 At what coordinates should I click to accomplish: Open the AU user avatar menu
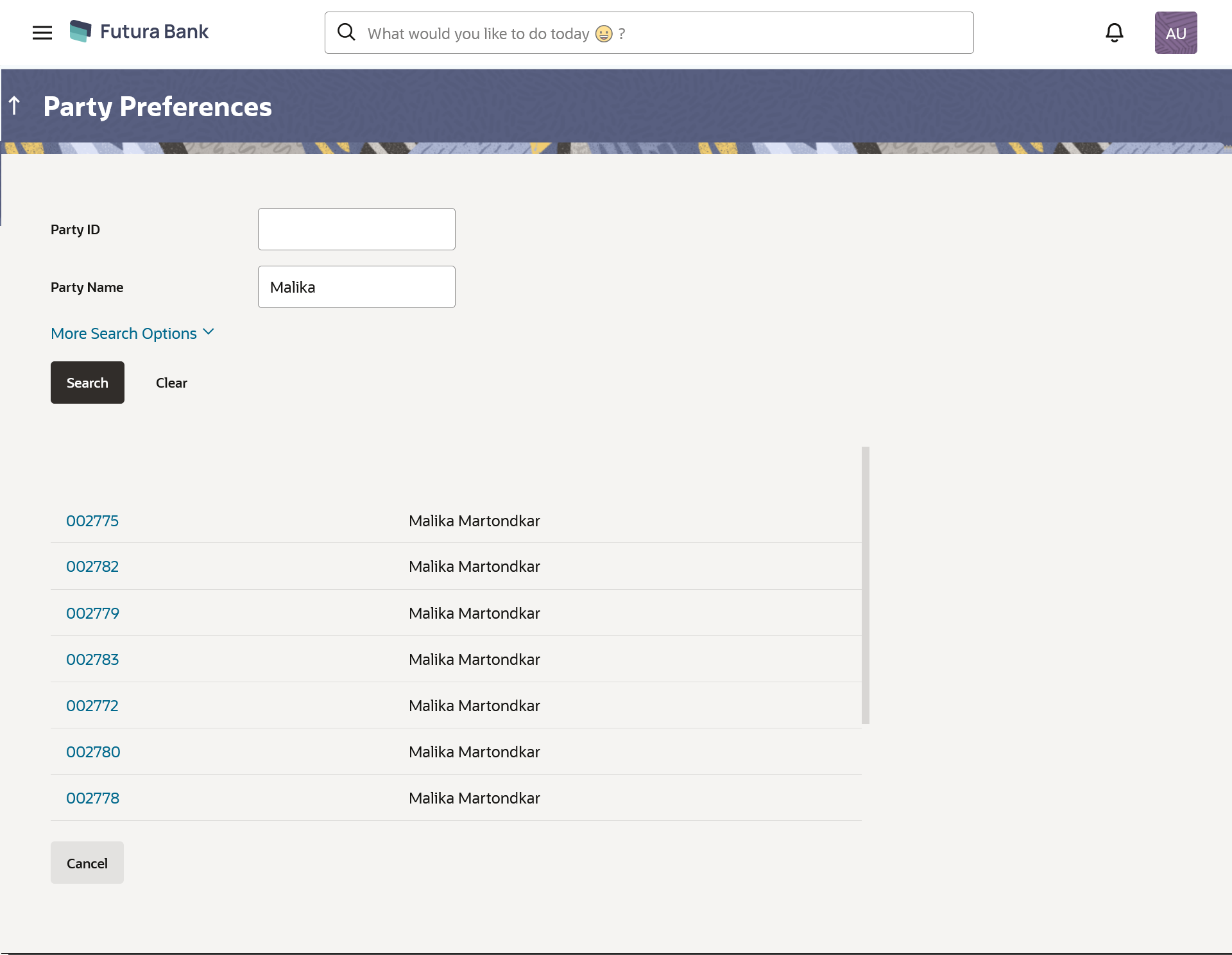pos(1176,33)
